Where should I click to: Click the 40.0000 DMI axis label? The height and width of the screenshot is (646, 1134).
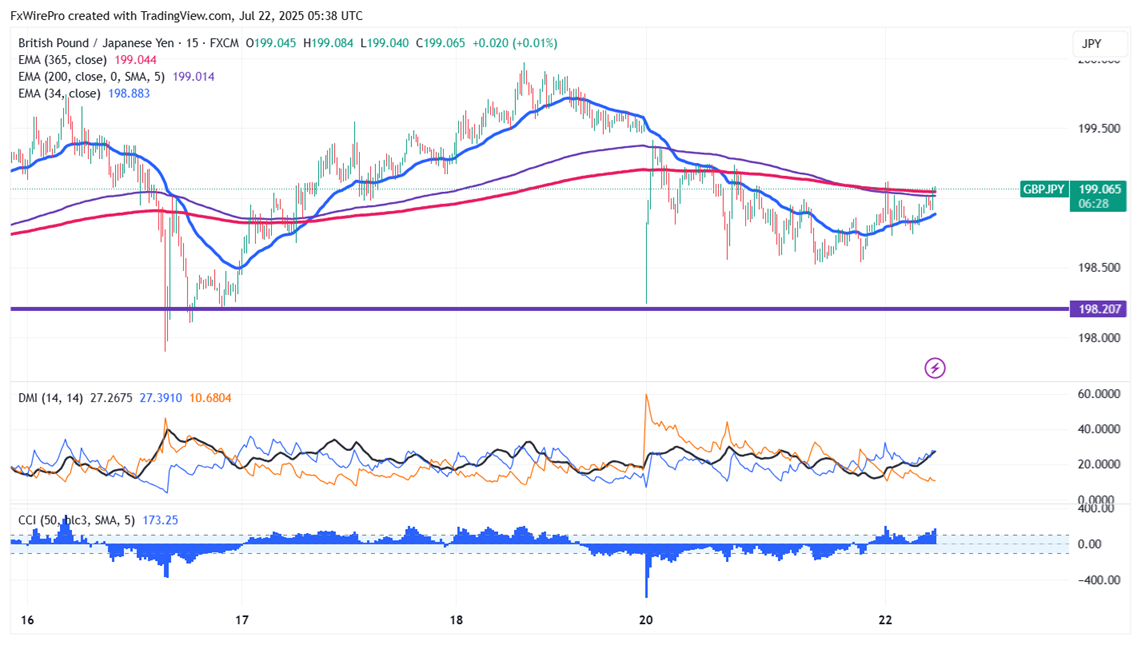click(x=1099, y=429)
